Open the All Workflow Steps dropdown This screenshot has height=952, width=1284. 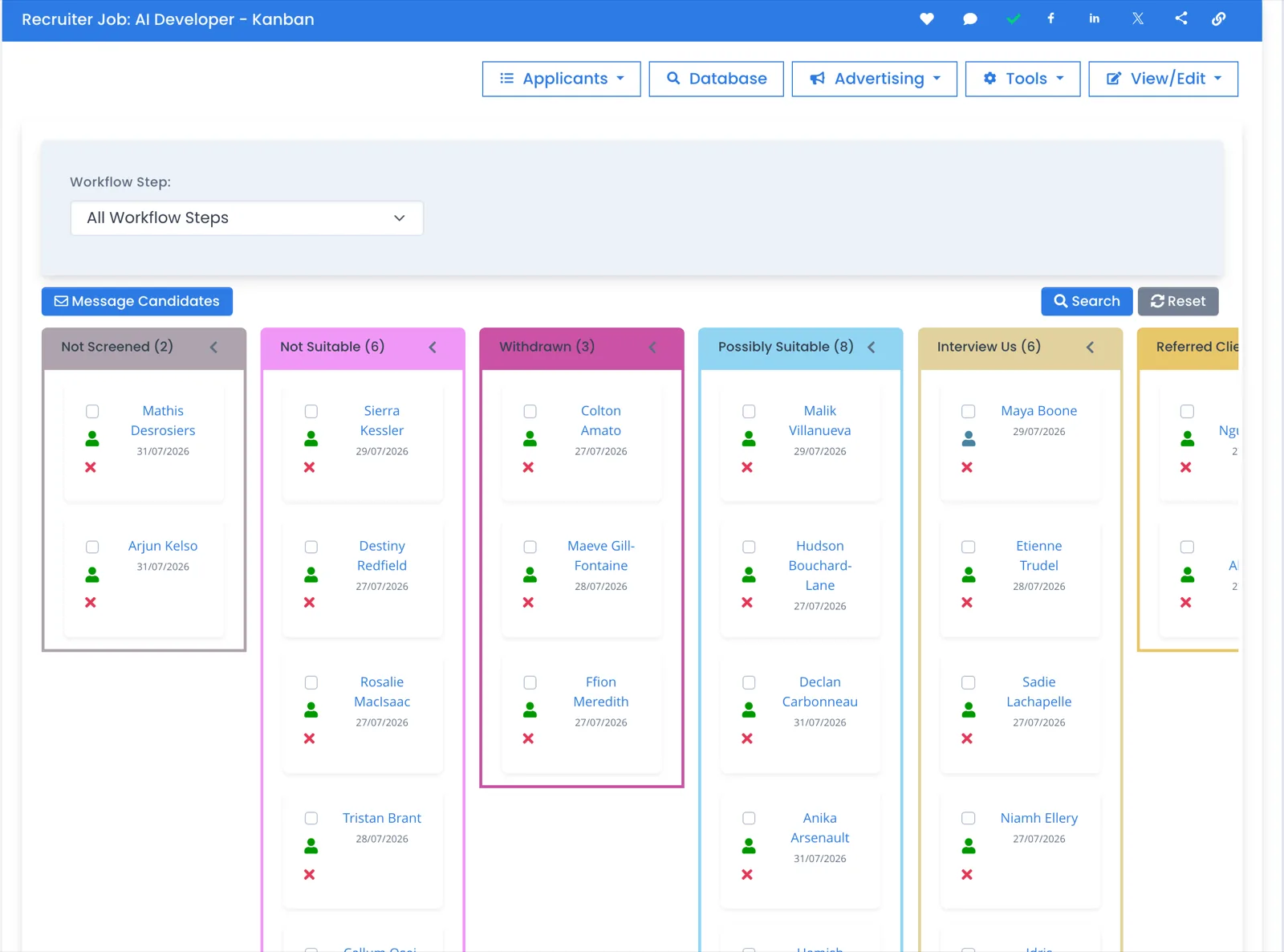(x=247, y=218)
